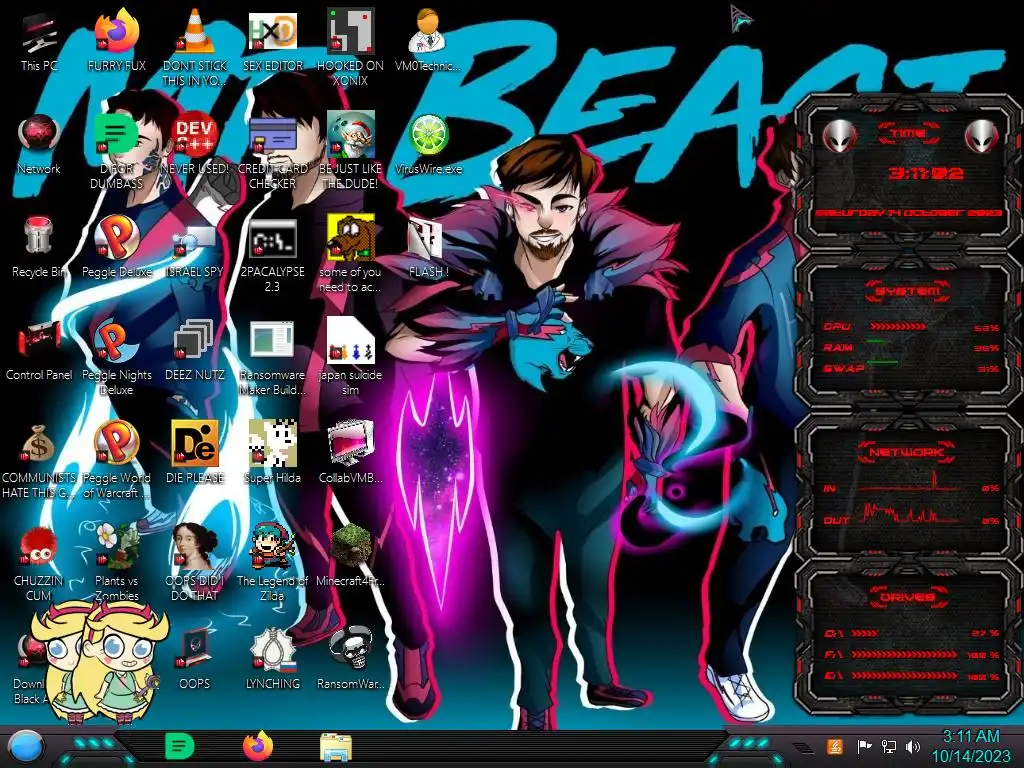Image resolution: width=1024 pixels, height=768 pixels.
Task: Click the F:\ drive usage bar
Action: (x=903, y=654)
